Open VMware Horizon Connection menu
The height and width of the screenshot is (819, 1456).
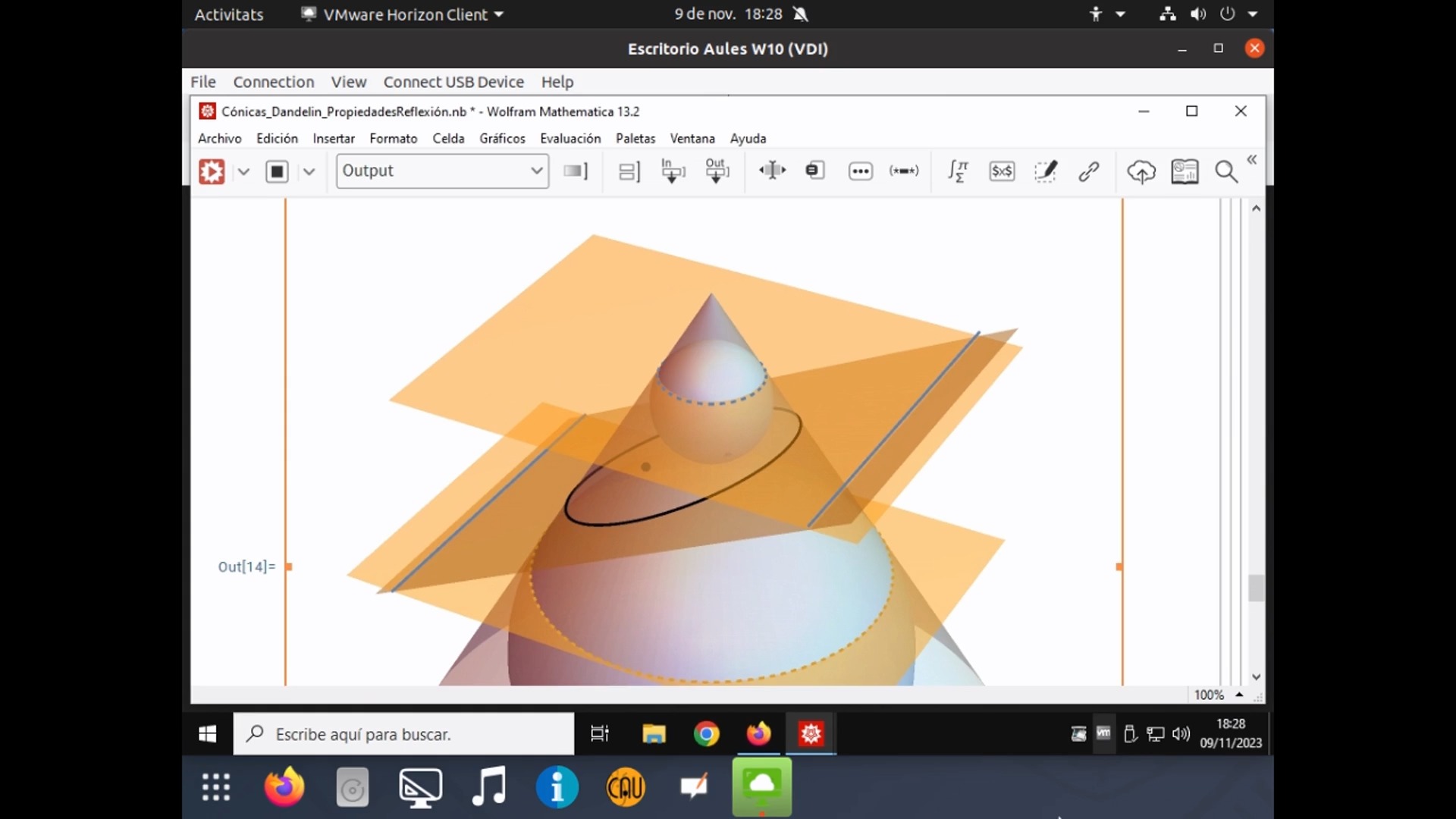[x=273, y=82]
